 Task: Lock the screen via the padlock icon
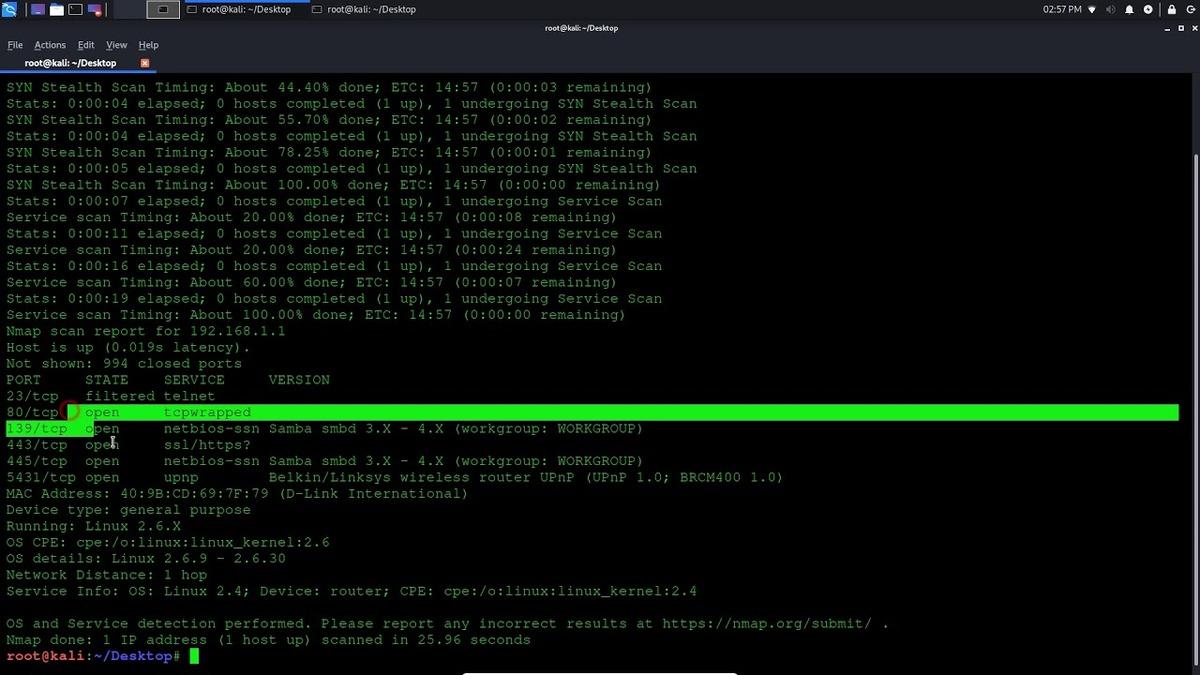1172,9
